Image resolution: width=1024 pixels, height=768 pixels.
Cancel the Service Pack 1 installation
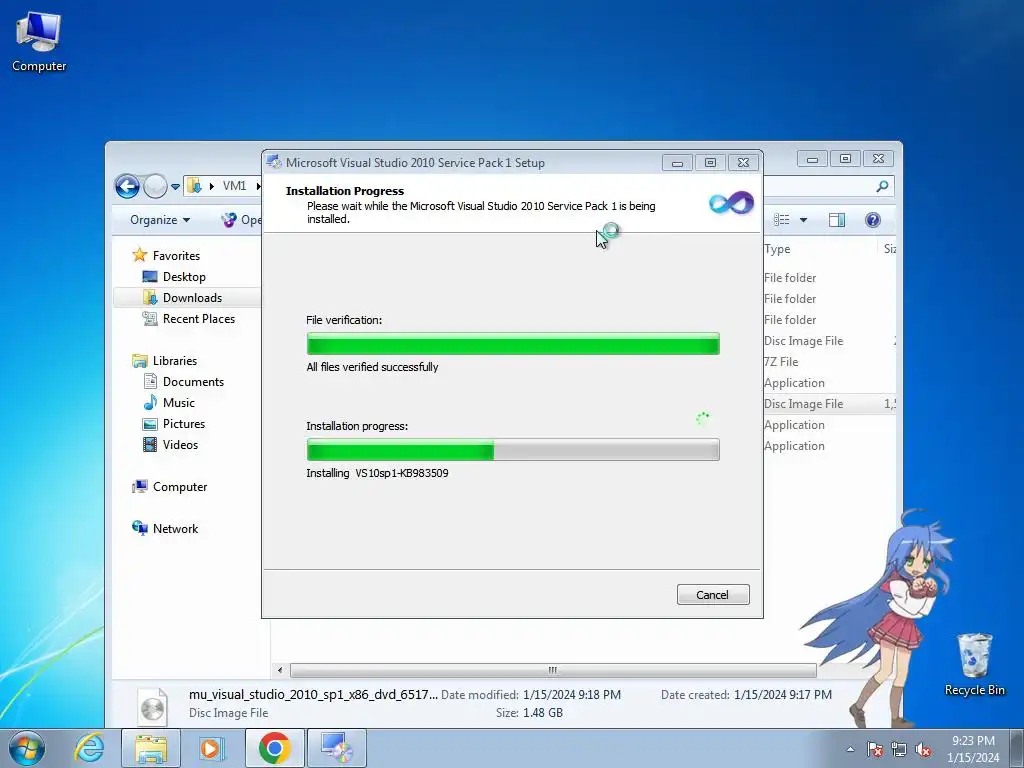click(x=712, y=594)
